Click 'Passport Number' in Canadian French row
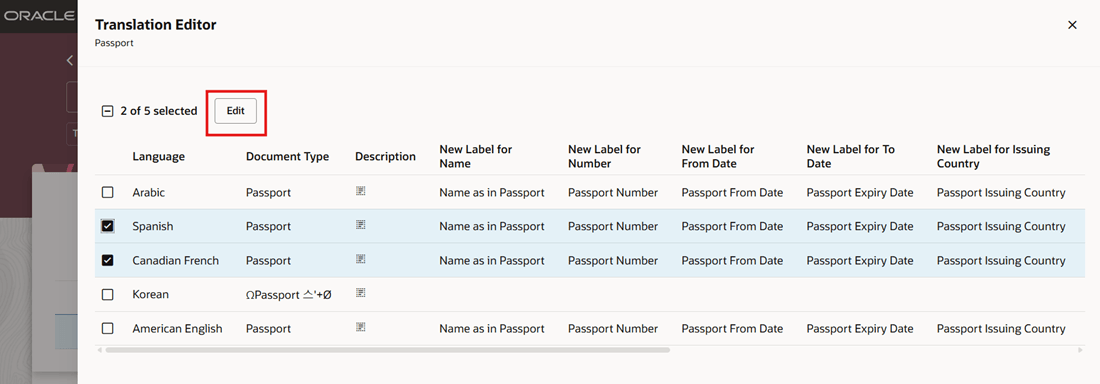This screenshot has width=1100, height=384. [613, 260]
